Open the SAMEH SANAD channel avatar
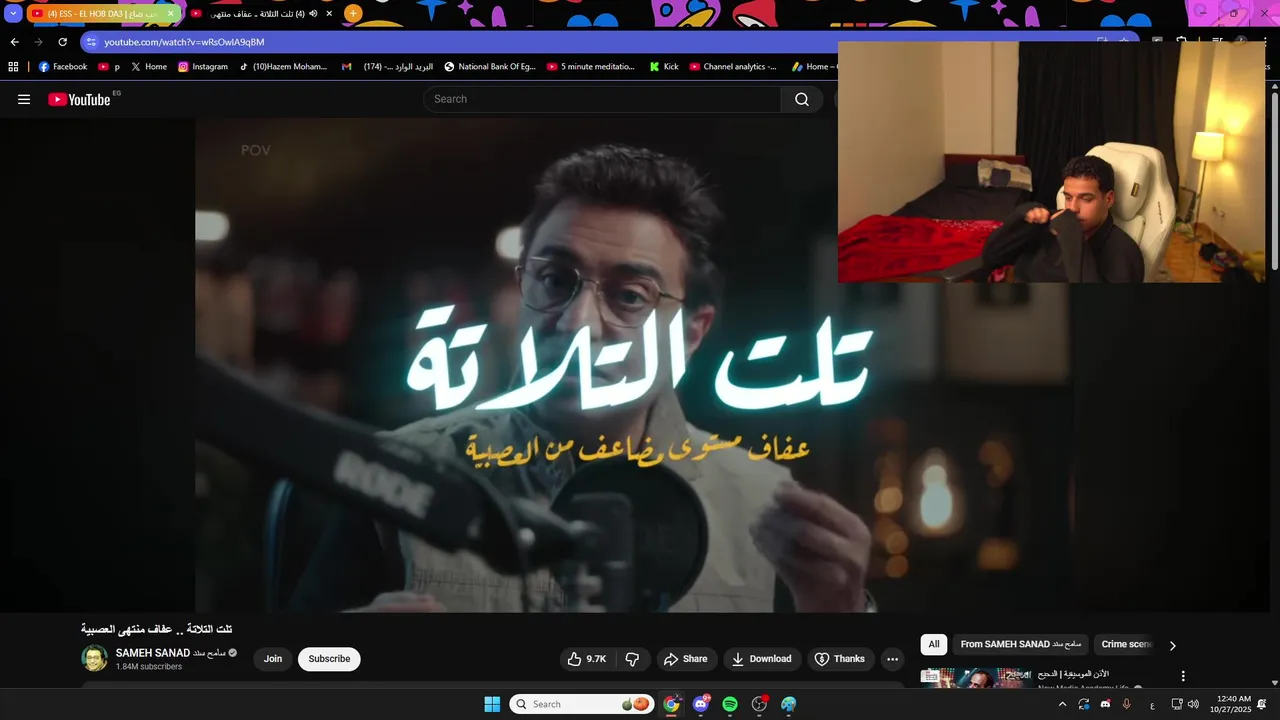 [94, 658]
